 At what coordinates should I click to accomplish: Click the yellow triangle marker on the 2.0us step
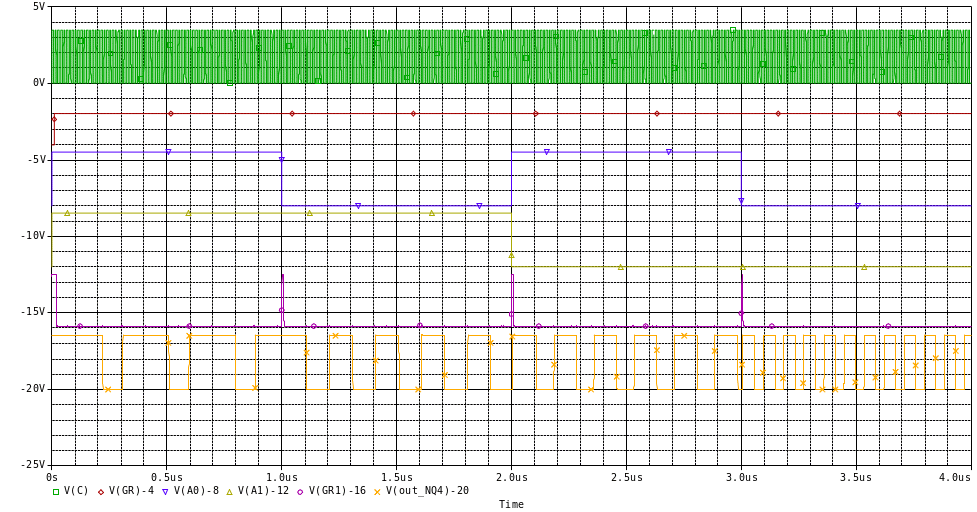point(512,255)
